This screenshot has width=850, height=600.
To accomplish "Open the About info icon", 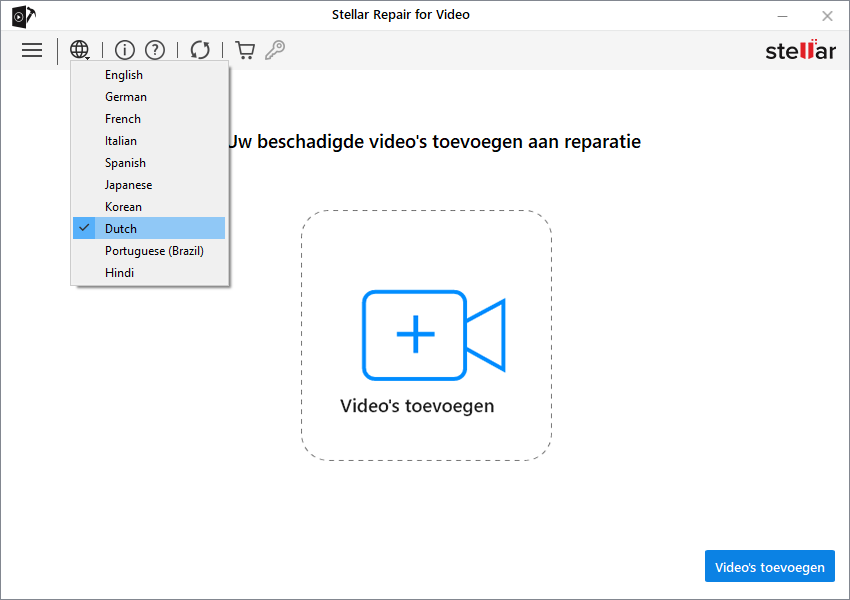I will pos(125,50).
